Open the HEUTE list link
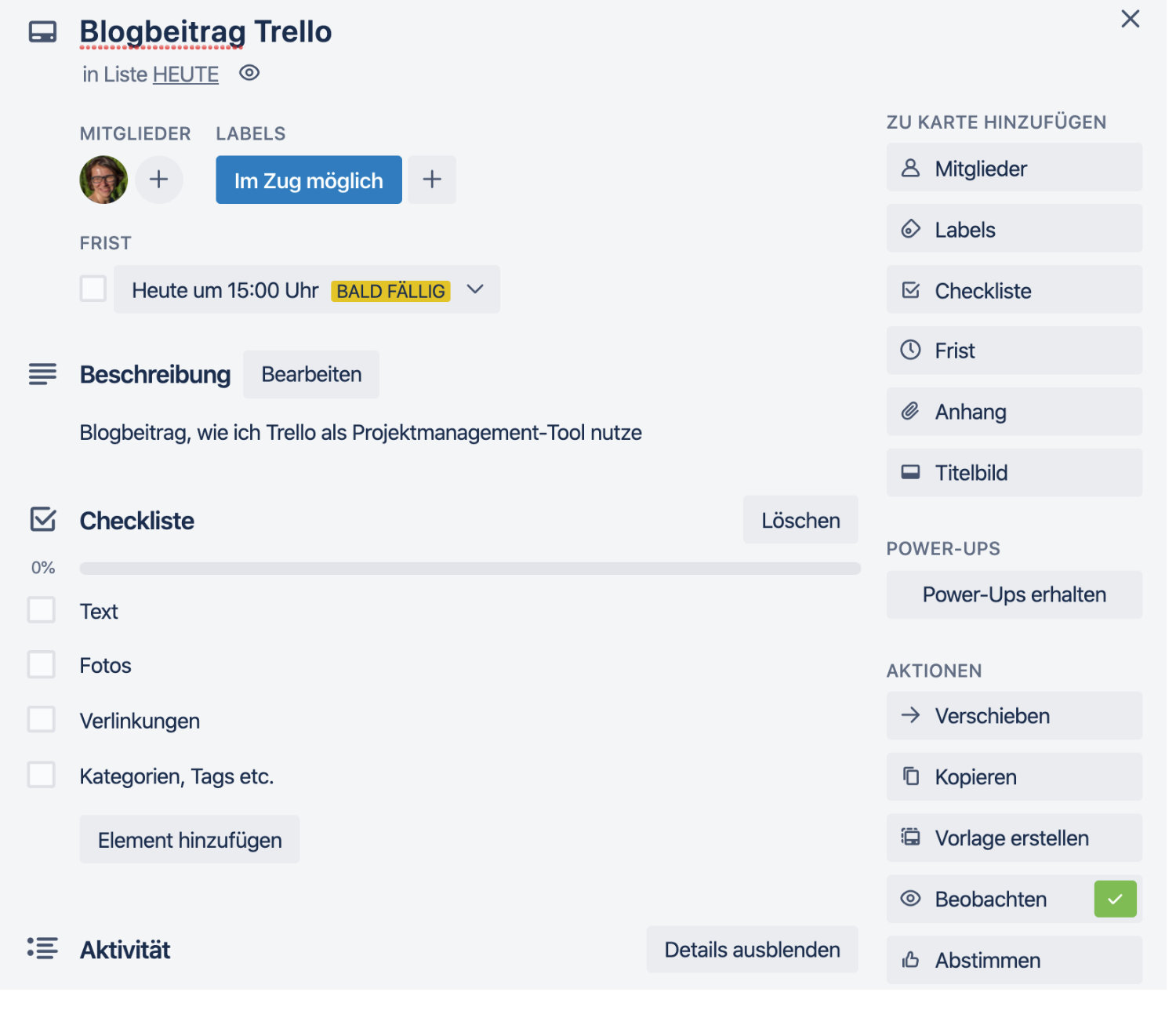Viewport: 1176px width, 1014px height. click(x=186, y=75)
